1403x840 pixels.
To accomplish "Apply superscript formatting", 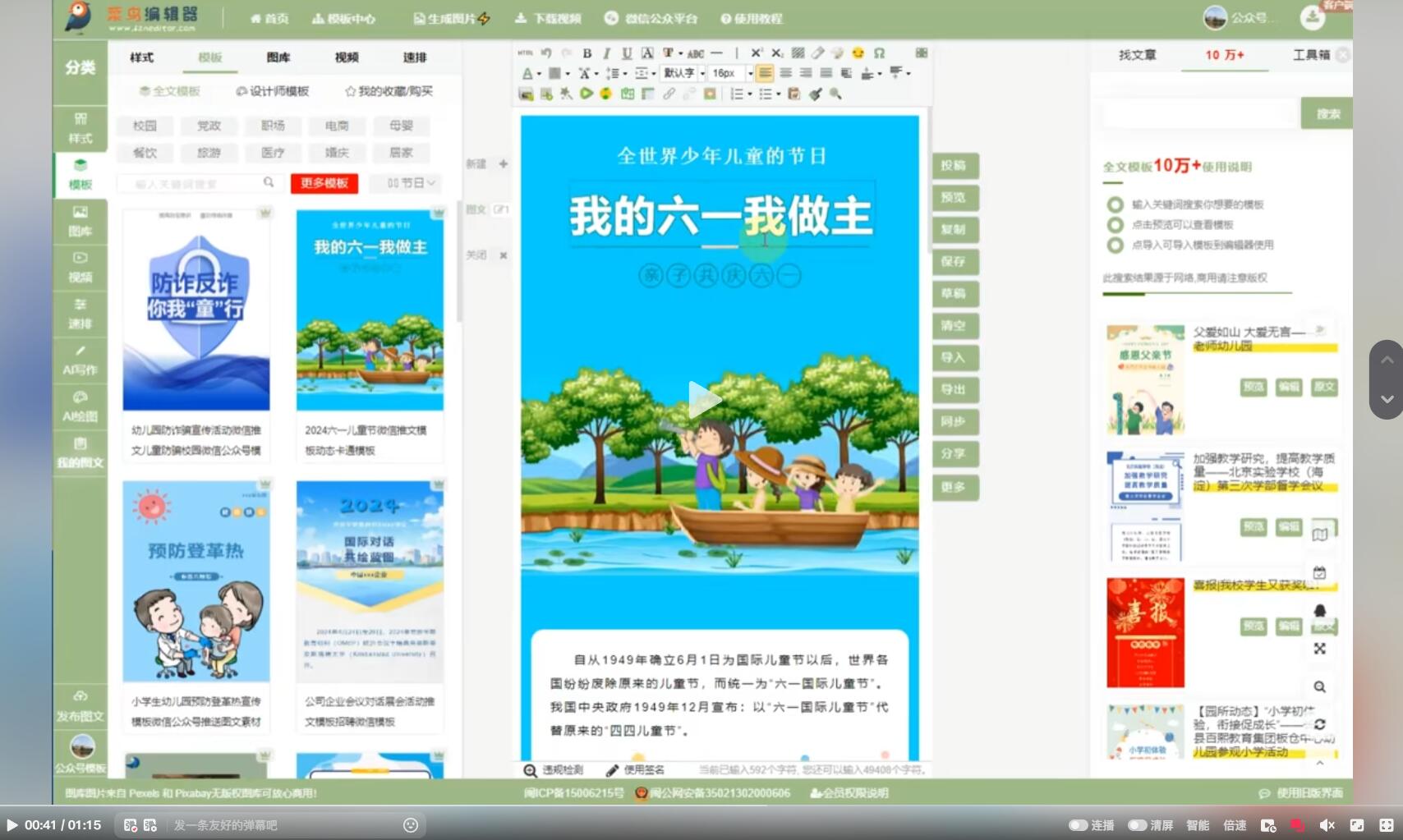I will point(757,53).
